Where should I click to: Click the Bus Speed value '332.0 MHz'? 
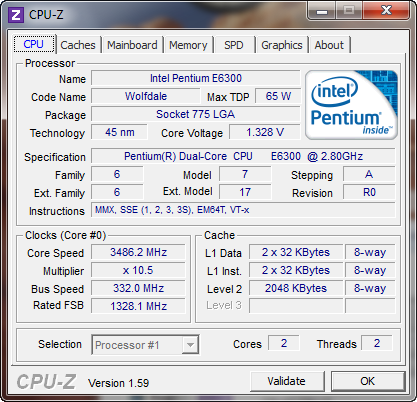tap(138, 288)
